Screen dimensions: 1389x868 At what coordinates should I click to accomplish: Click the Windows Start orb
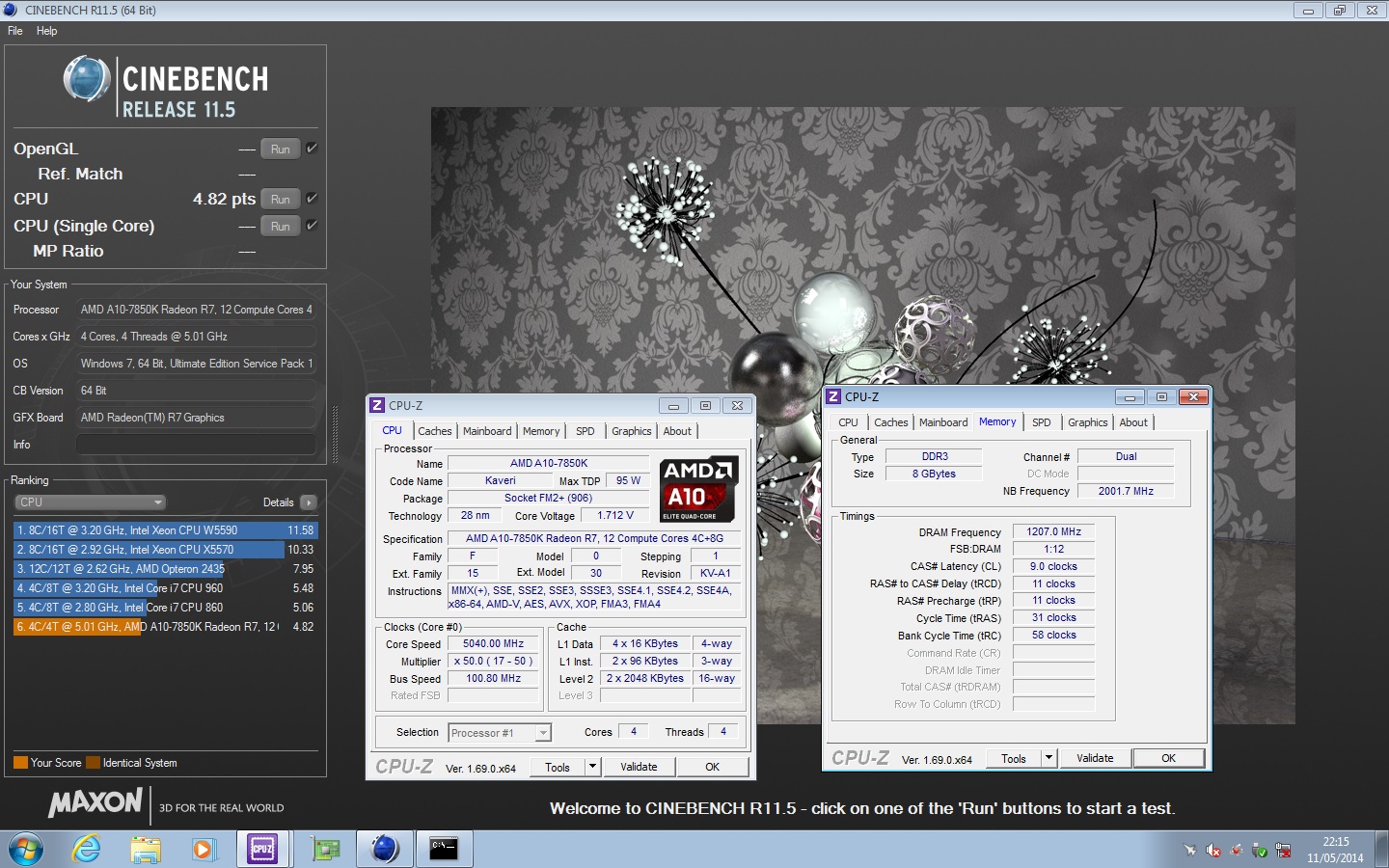pos(26,850)
